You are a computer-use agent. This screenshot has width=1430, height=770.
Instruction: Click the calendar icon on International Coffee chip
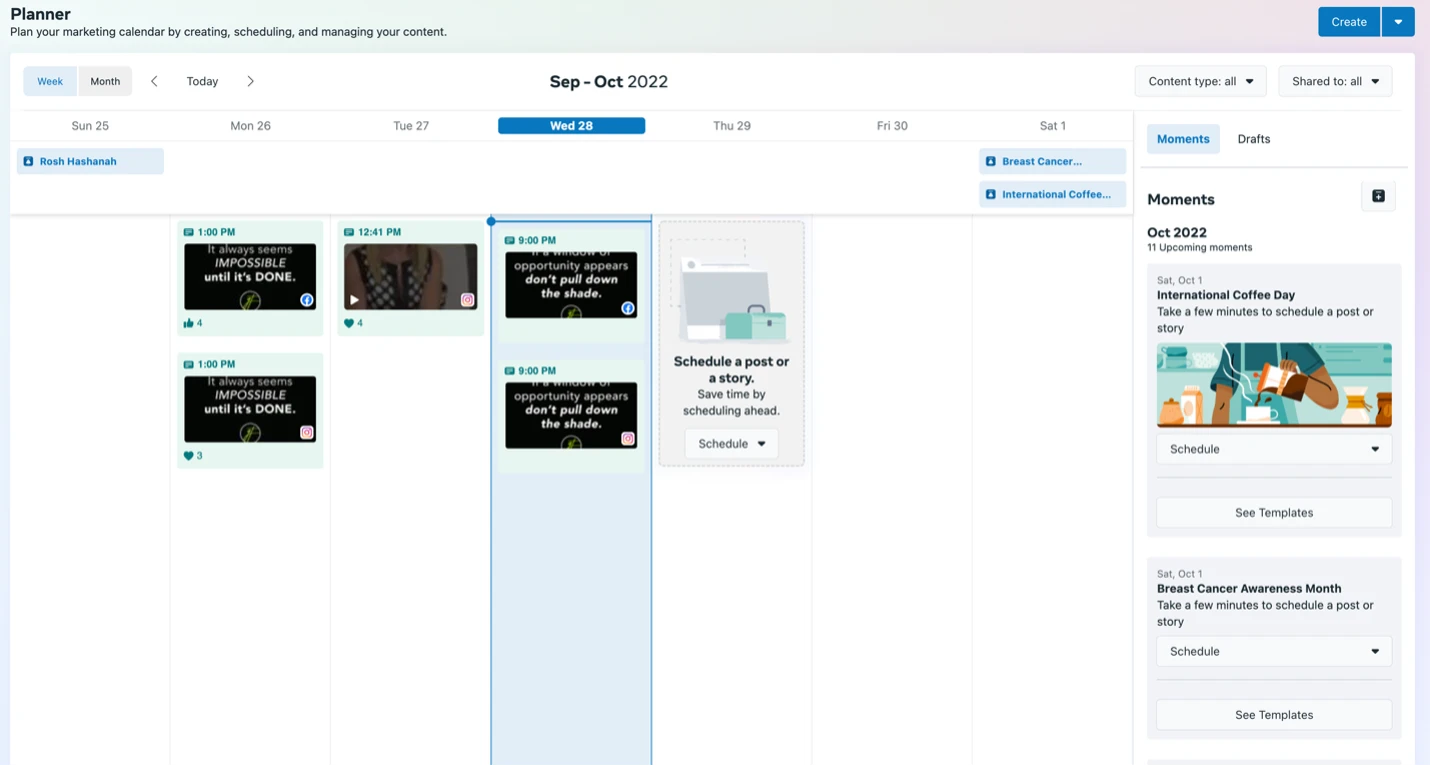coord(991,194)
